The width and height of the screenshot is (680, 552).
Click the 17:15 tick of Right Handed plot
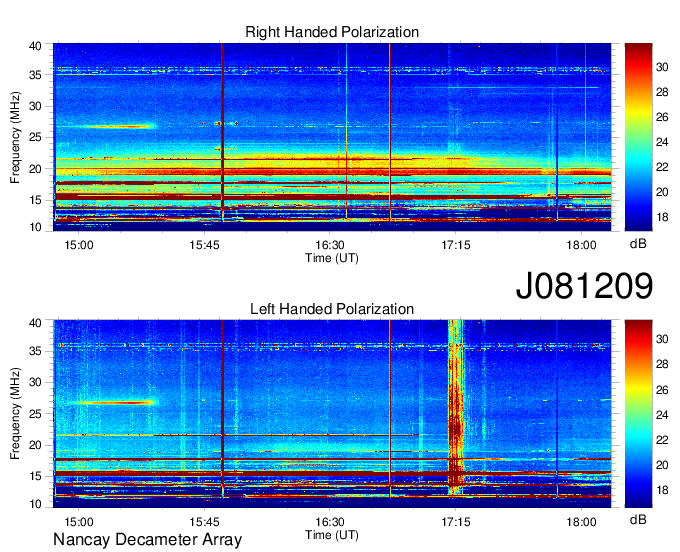coord(456,245)
